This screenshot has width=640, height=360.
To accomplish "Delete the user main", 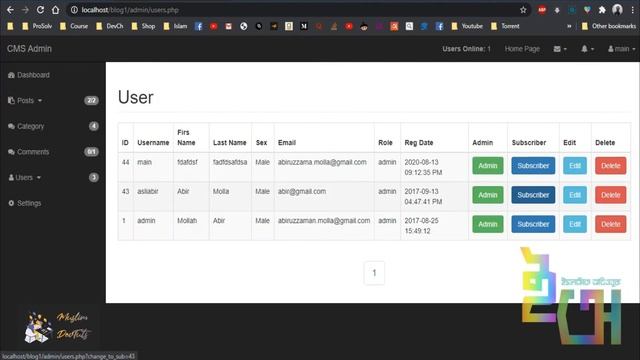I will pyautogui.click(x=611, y=166).
